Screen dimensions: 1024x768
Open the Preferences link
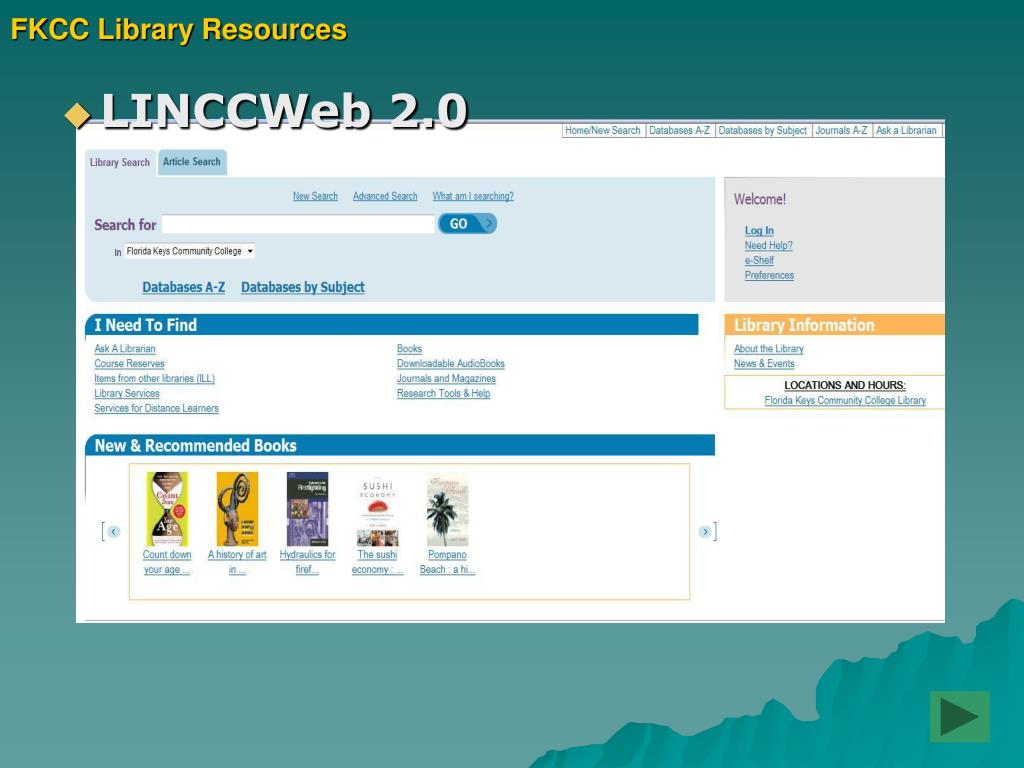(769, 276)
